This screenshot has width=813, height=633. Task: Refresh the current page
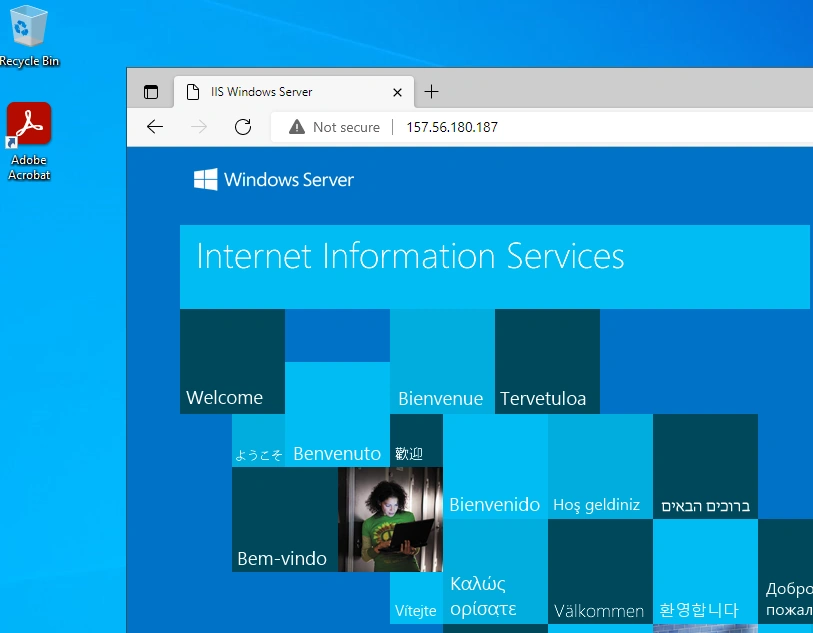(x=243, y=126)
